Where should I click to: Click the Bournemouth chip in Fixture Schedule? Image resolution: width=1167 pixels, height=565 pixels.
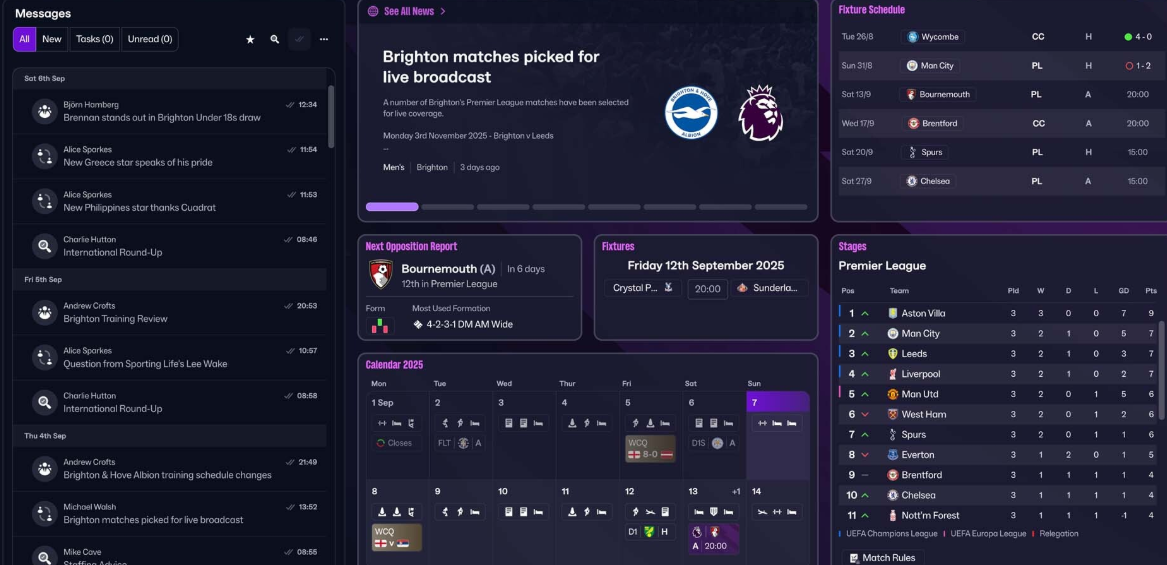click(x=938, y=95)
